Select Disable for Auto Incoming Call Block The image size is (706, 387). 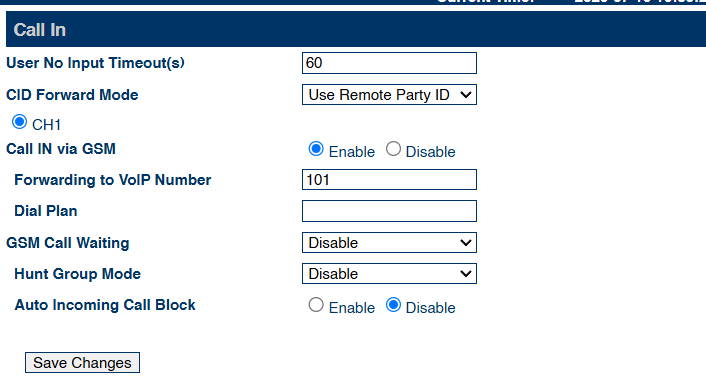click(393, 305)
